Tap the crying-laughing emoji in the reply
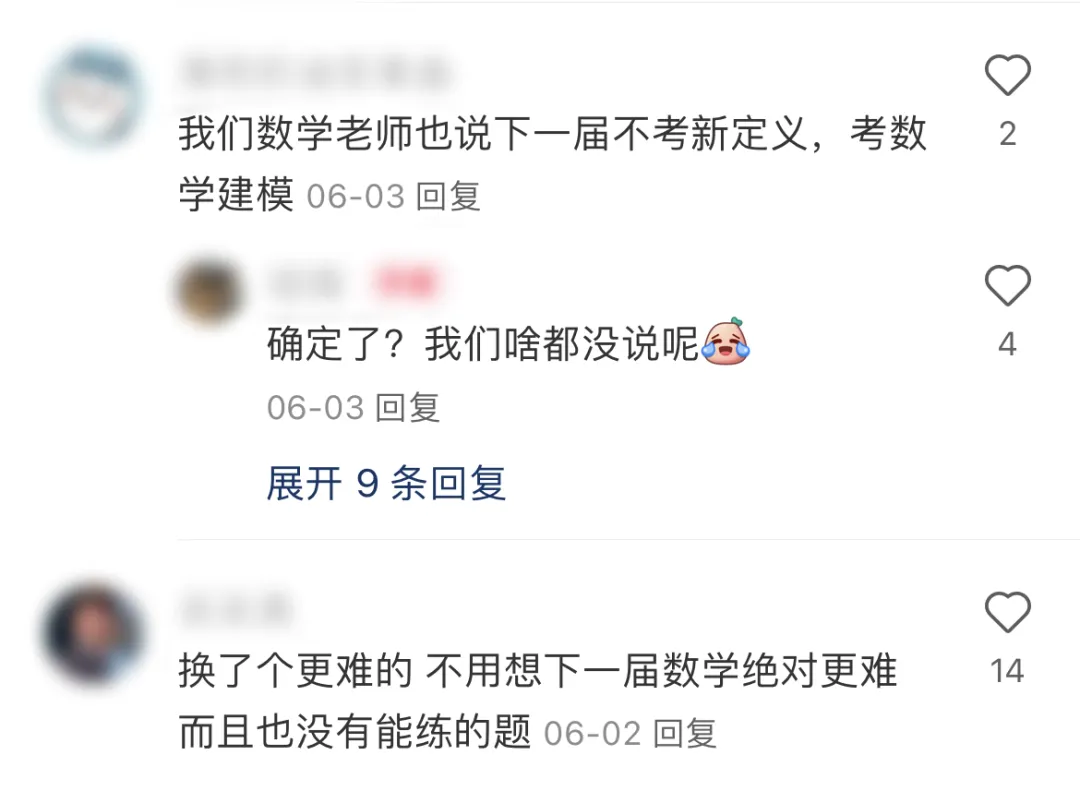 click(725, 341)
